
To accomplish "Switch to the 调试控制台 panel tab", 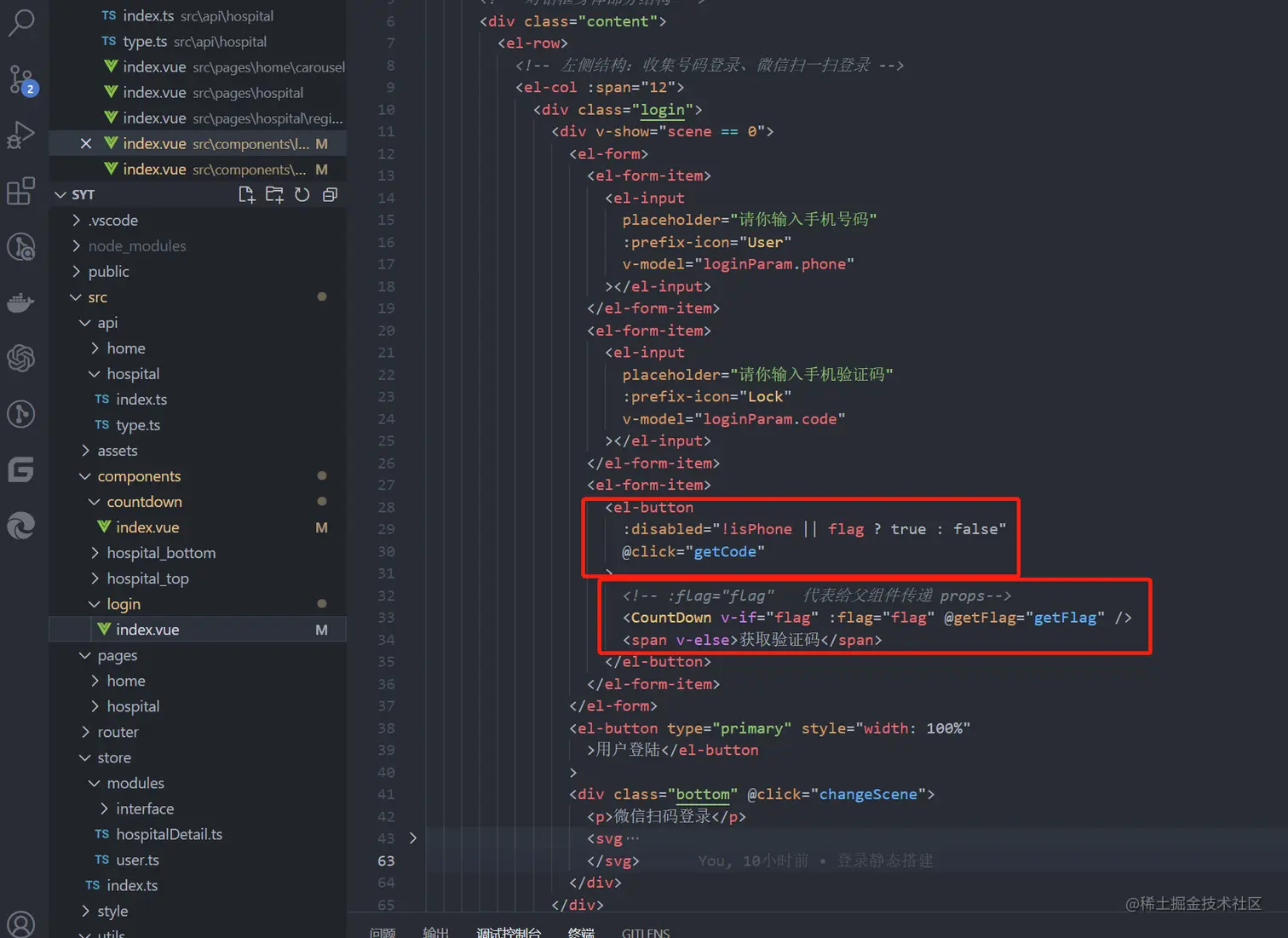I will click(509, 932).
